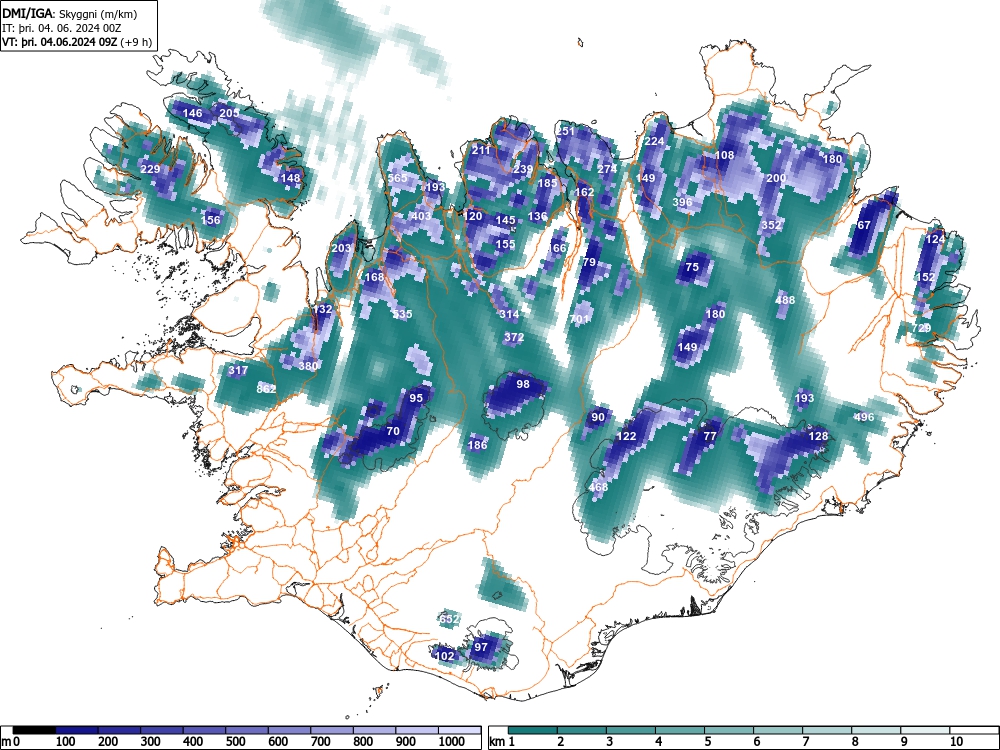
Task: Click the visibility value 224 on the map
Action: point(654,141)
